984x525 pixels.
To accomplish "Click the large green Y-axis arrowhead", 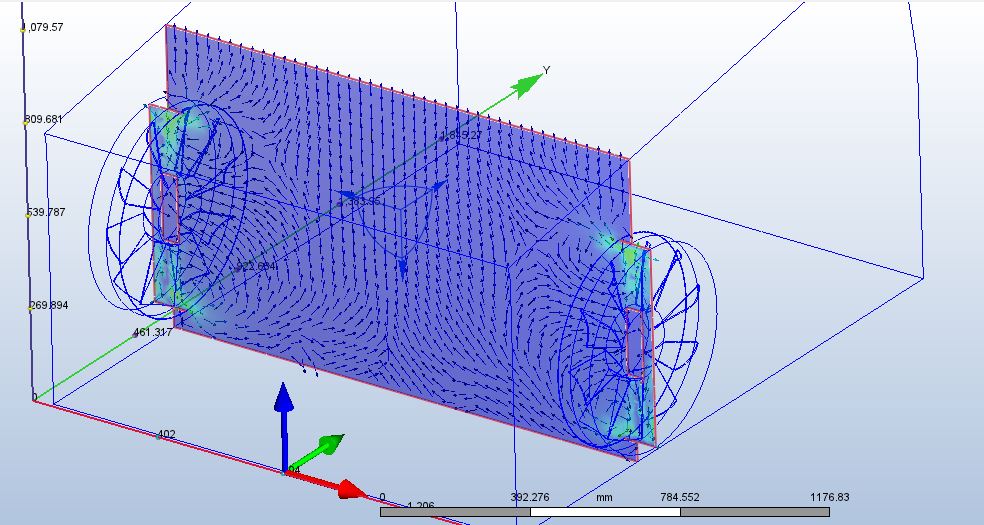I will click(526, 84).
